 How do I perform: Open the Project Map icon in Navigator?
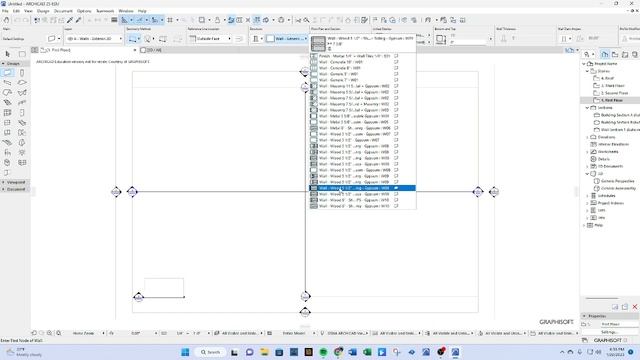[x=605, y=54]
